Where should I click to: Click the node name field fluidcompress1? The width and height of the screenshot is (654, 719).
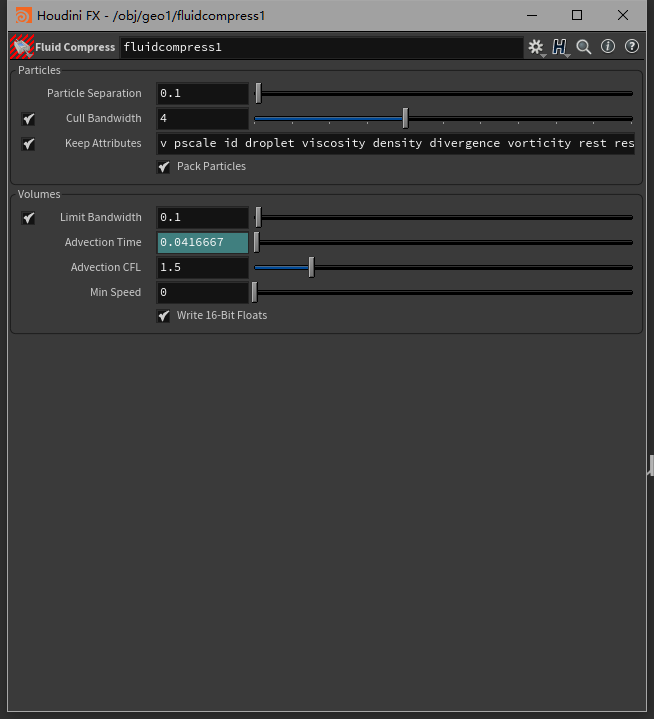point(321,47)
